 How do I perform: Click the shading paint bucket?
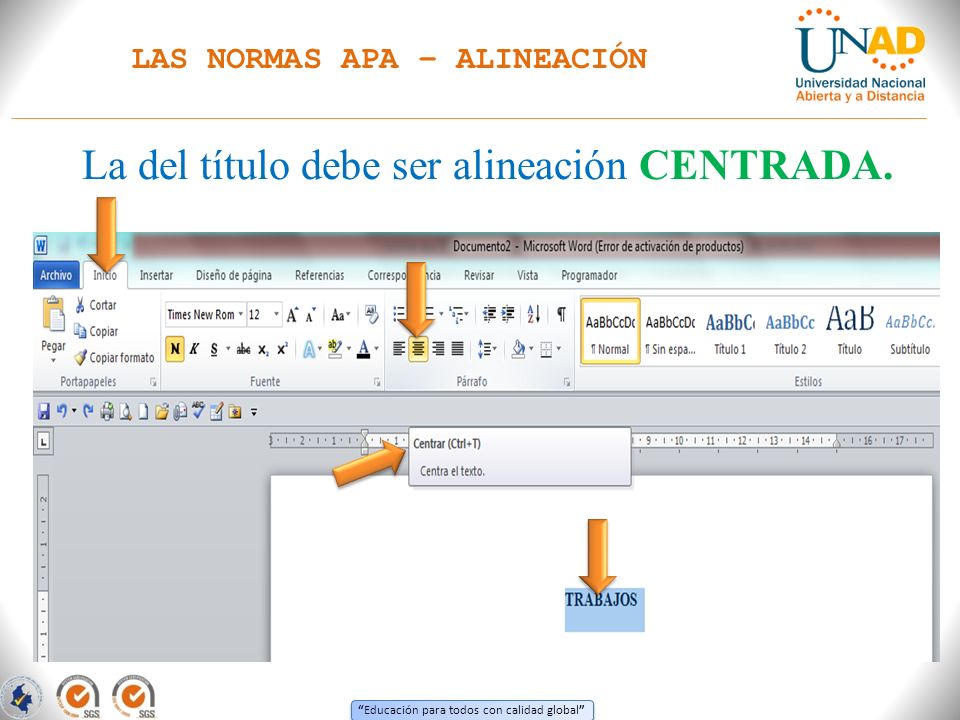click(518, 349)
